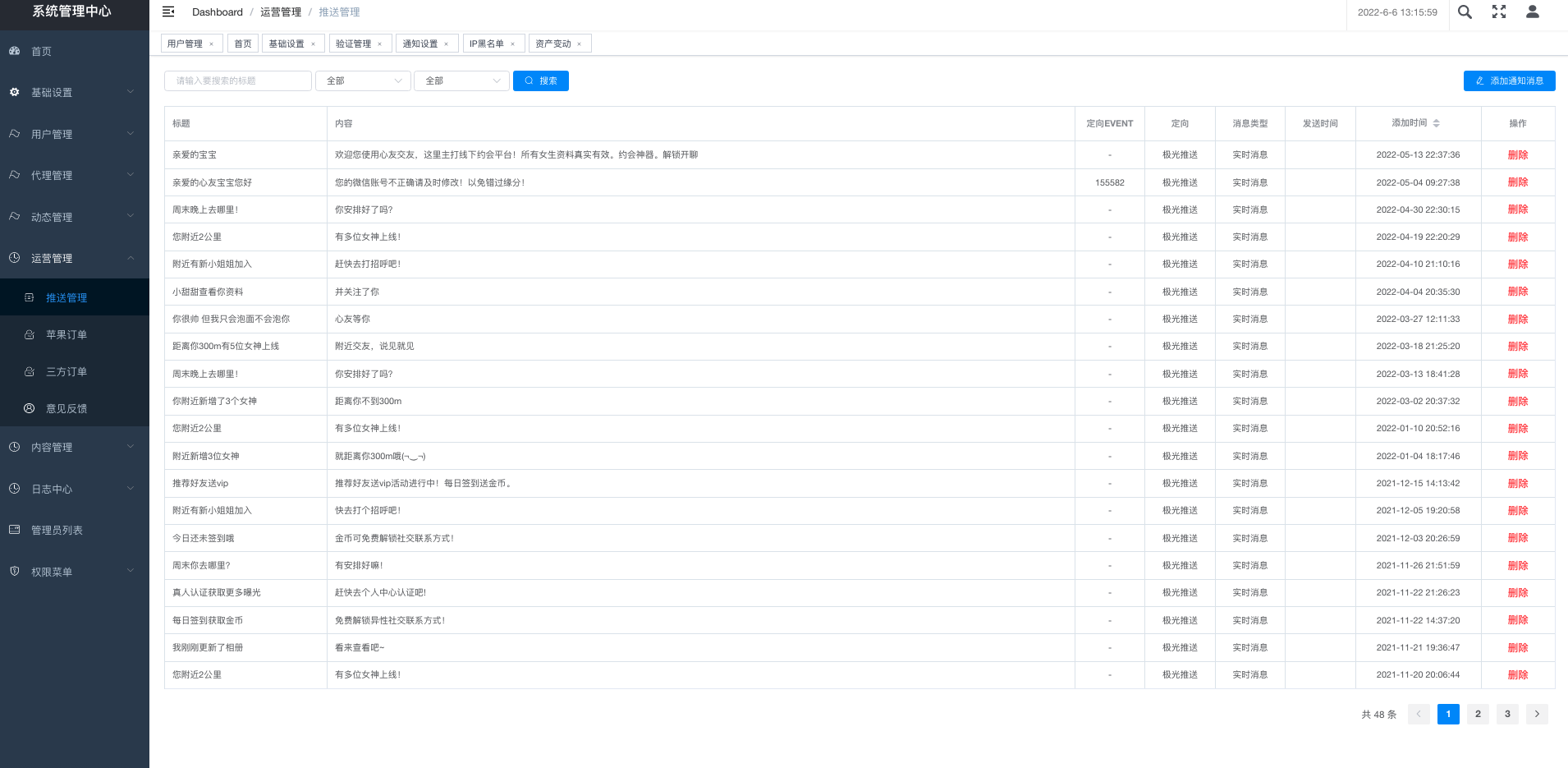Click the 用户管理 sidebar icon
The height and width of the screenshot is (768, 1568).
coord(15,134)
